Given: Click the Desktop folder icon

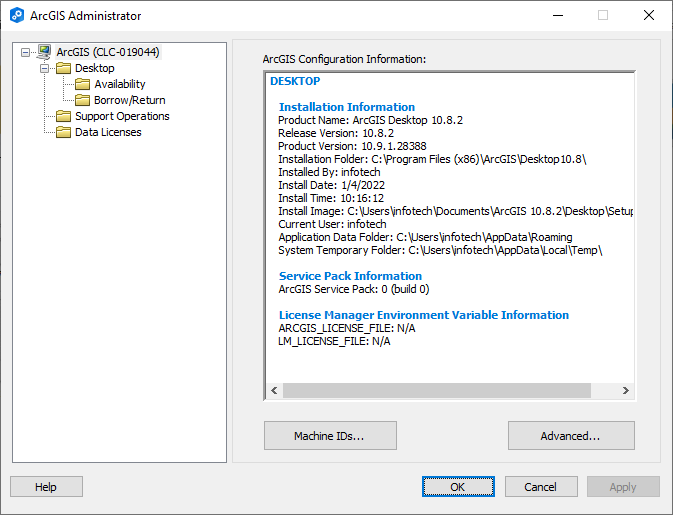Looking at the screenshot, I should (x=64, y=68).
